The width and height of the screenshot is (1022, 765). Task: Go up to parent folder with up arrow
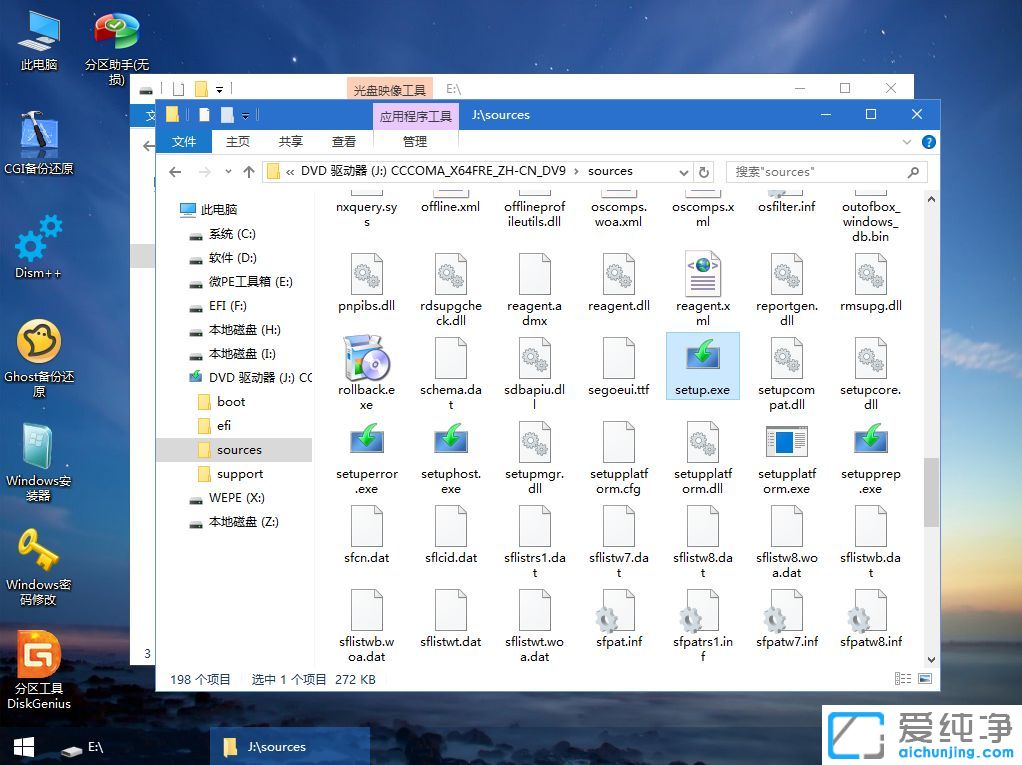pos(249,171)
